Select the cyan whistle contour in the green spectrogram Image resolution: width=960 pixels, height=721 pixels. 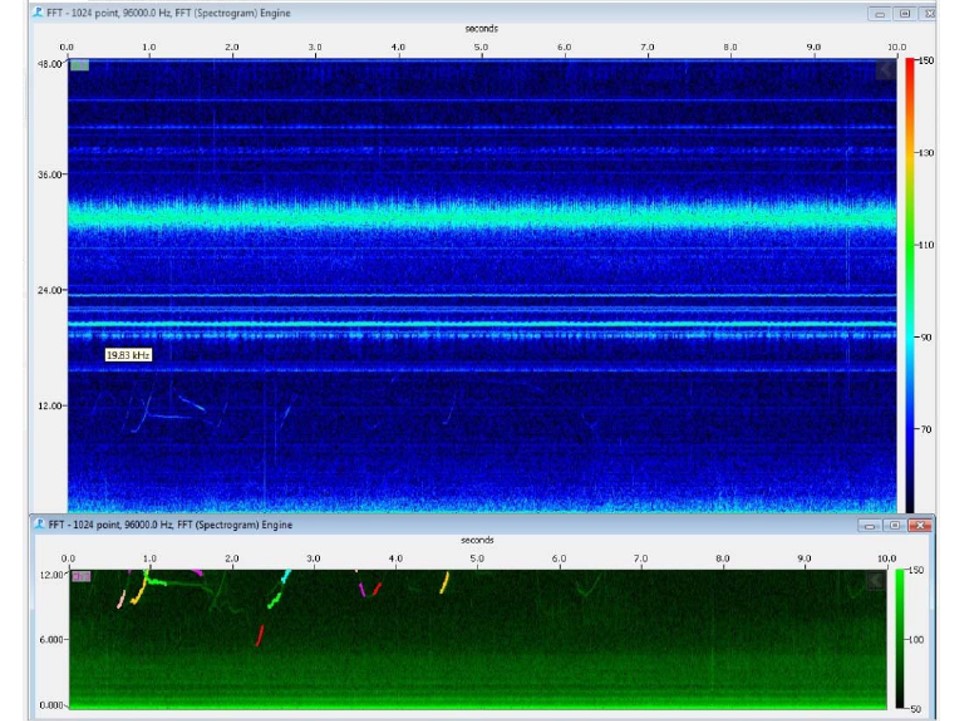287,576
